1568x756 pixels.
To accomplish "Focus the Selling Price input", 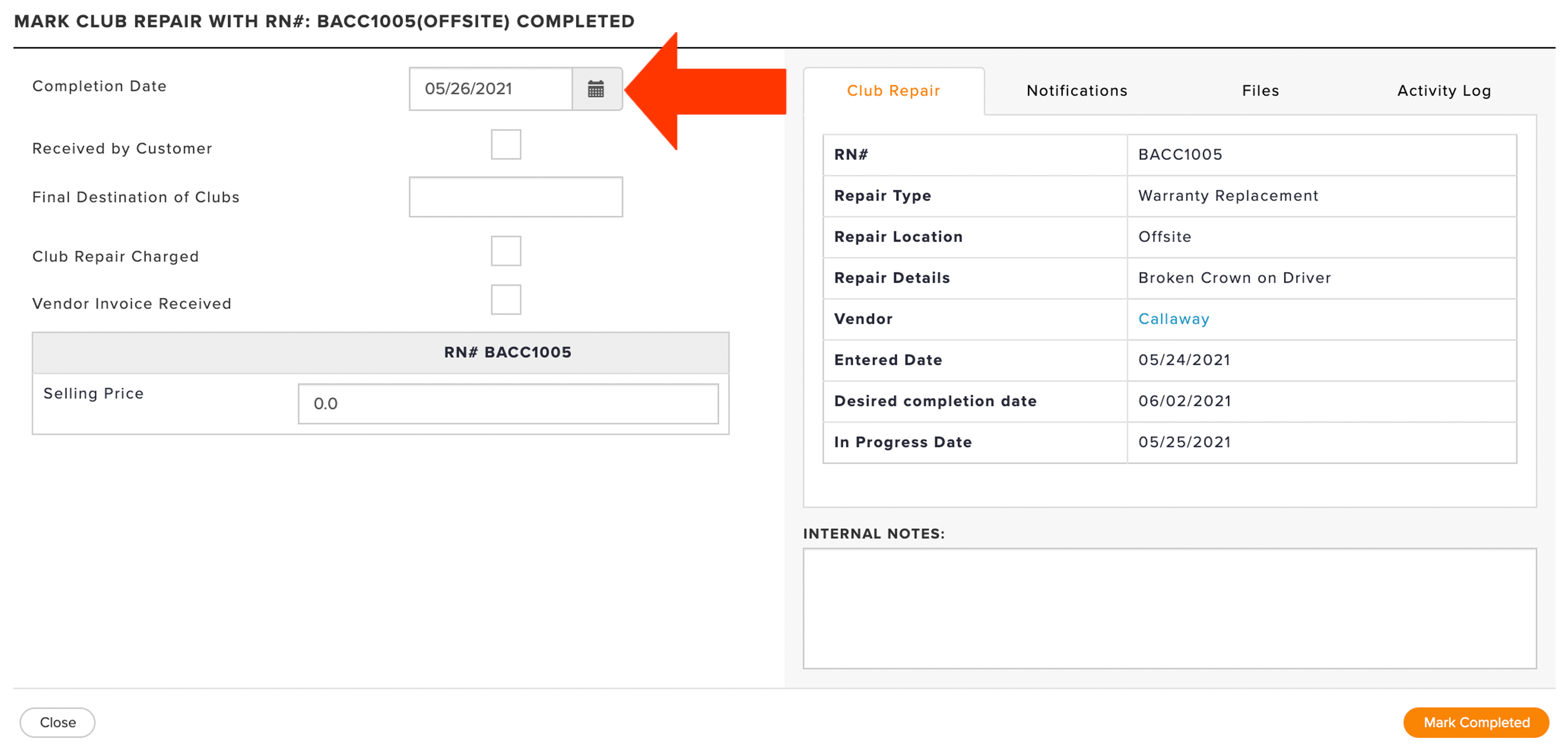I will (508, 404).
